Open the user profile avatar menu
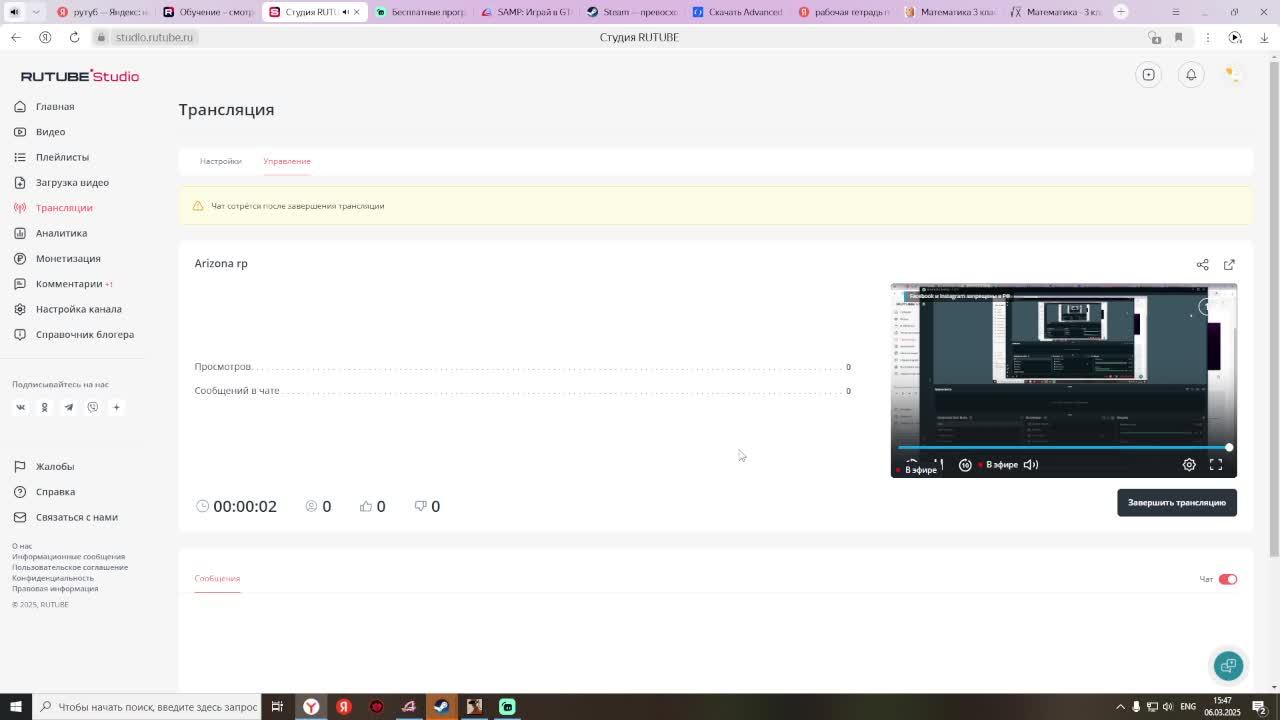Screen dimensions: 1280x720 click(1233, 75)
